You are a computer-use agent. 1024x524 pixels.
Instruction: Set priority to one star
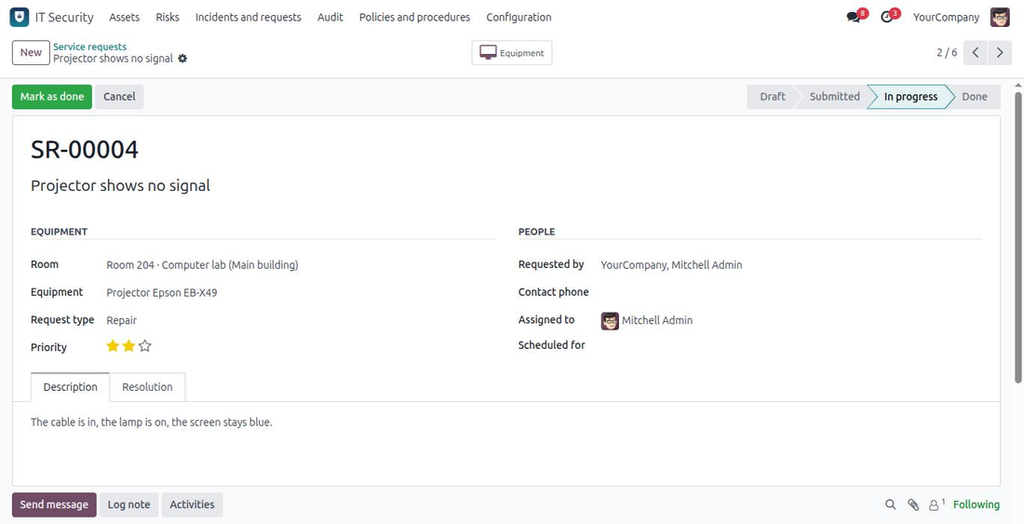(113, 346)
